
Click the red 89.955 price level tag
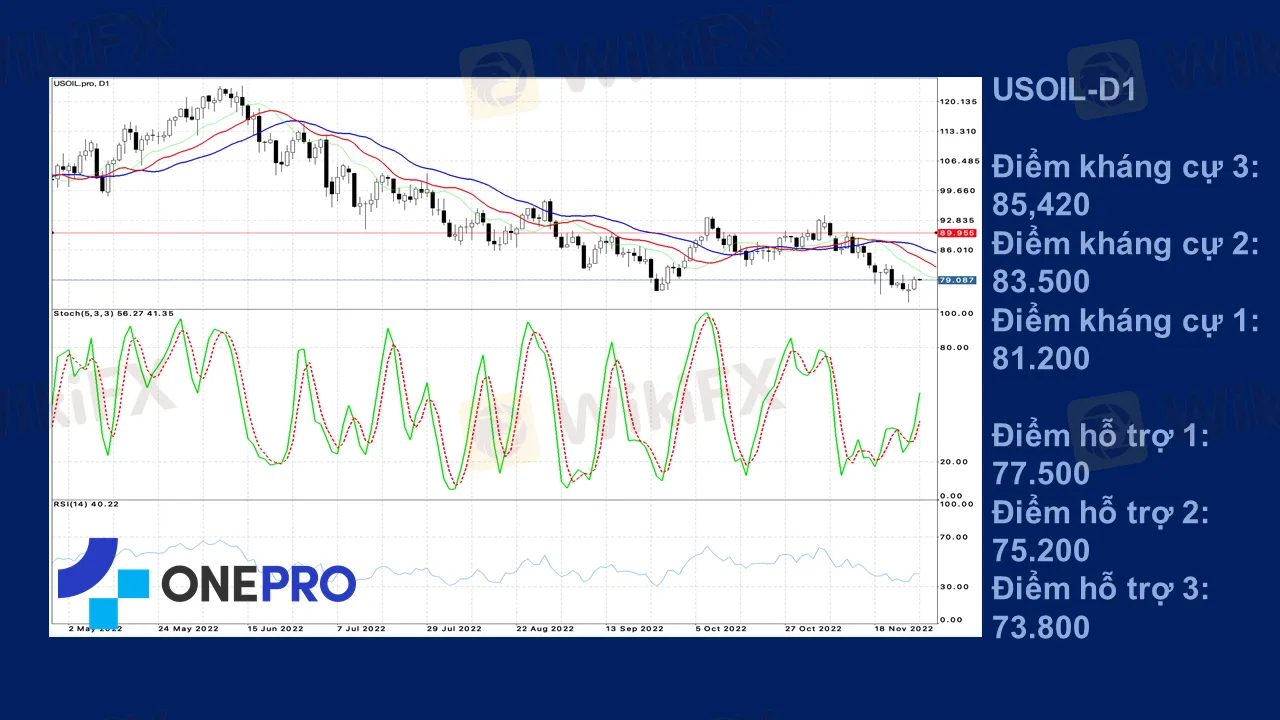click(x=957, y=233)
